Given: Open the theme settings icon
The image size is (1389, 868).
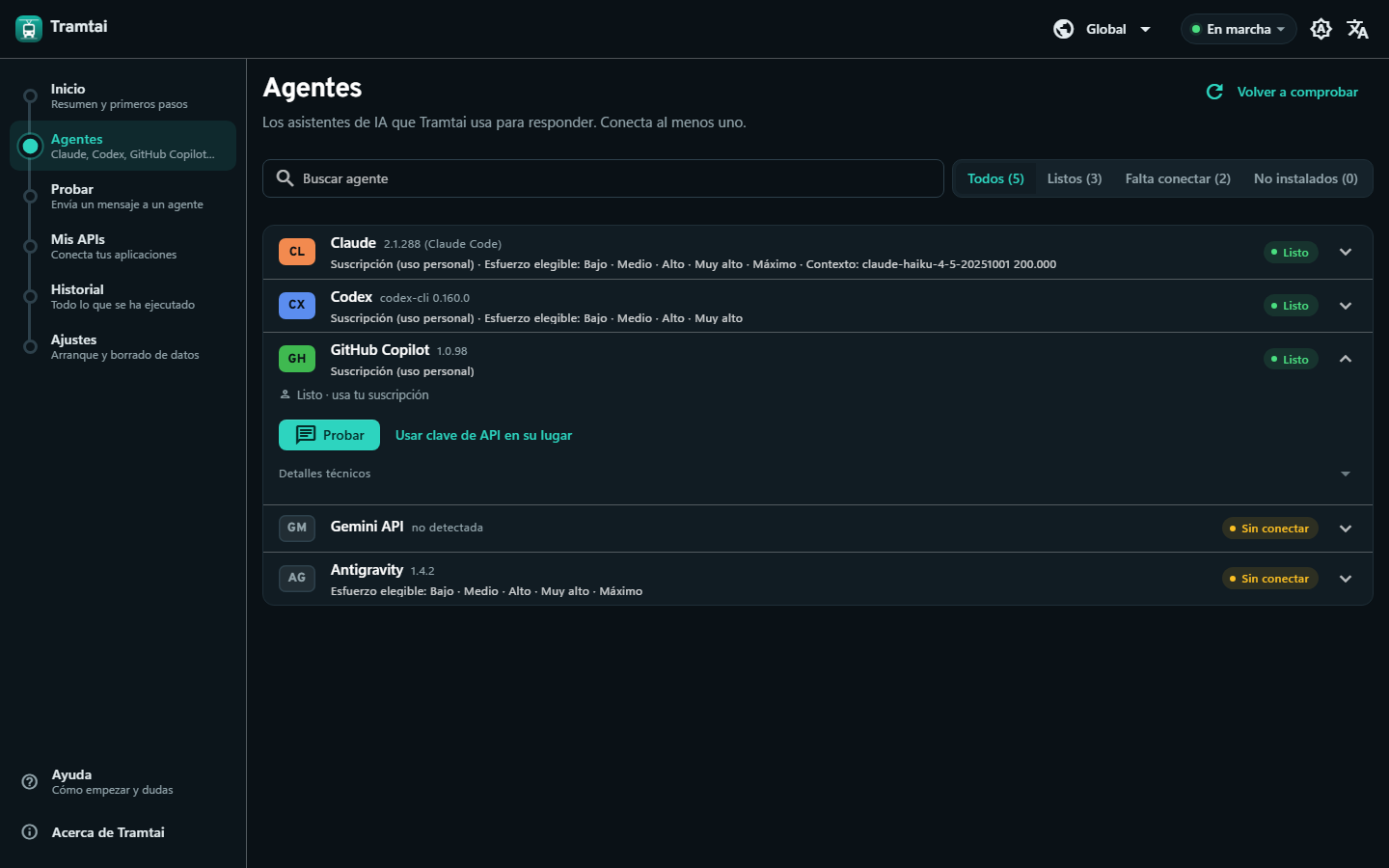Looking at the screenshot, I should pyautogui.click(x=1321, y=29).
